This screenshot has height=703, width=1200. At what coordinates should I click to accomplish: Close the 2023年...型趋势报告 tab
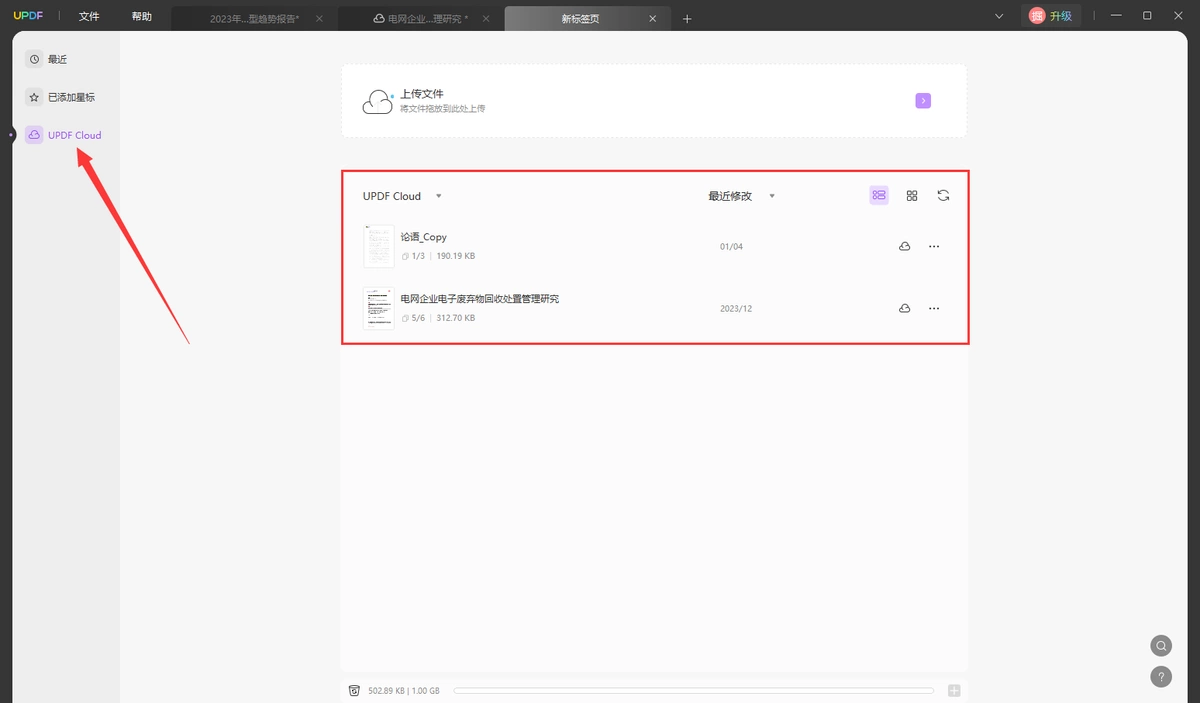320,19
